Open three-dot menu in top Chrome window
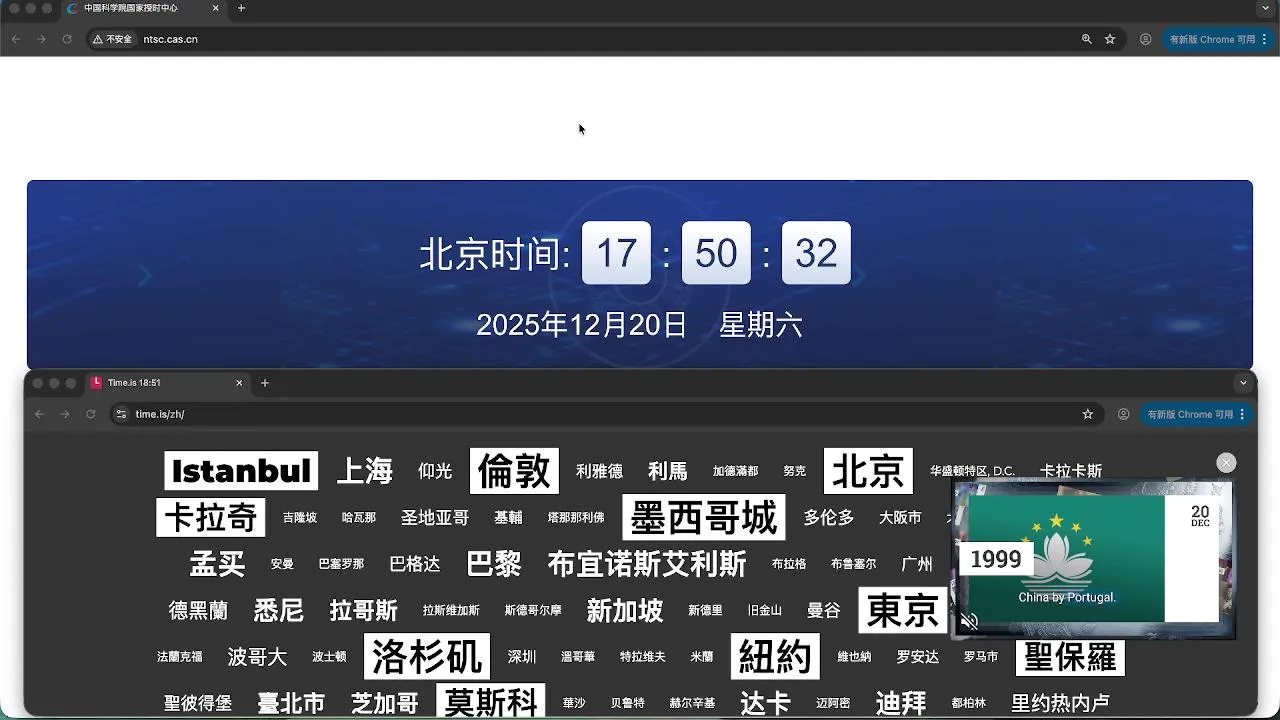The image size is (1280, 720). tap(1266, 39)
